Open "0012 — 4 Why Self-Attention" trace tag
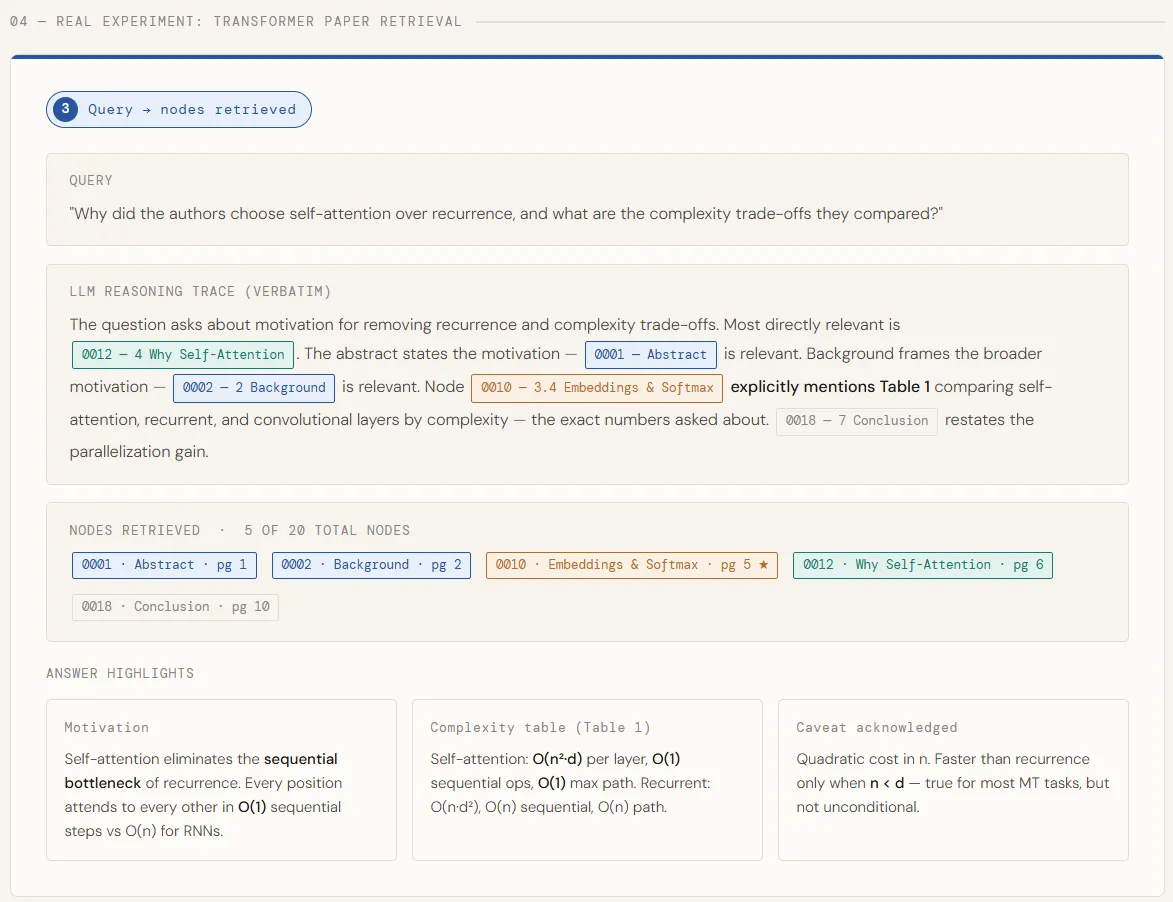This screenshot has height=902, width=1173. click(x=183, y=355)
